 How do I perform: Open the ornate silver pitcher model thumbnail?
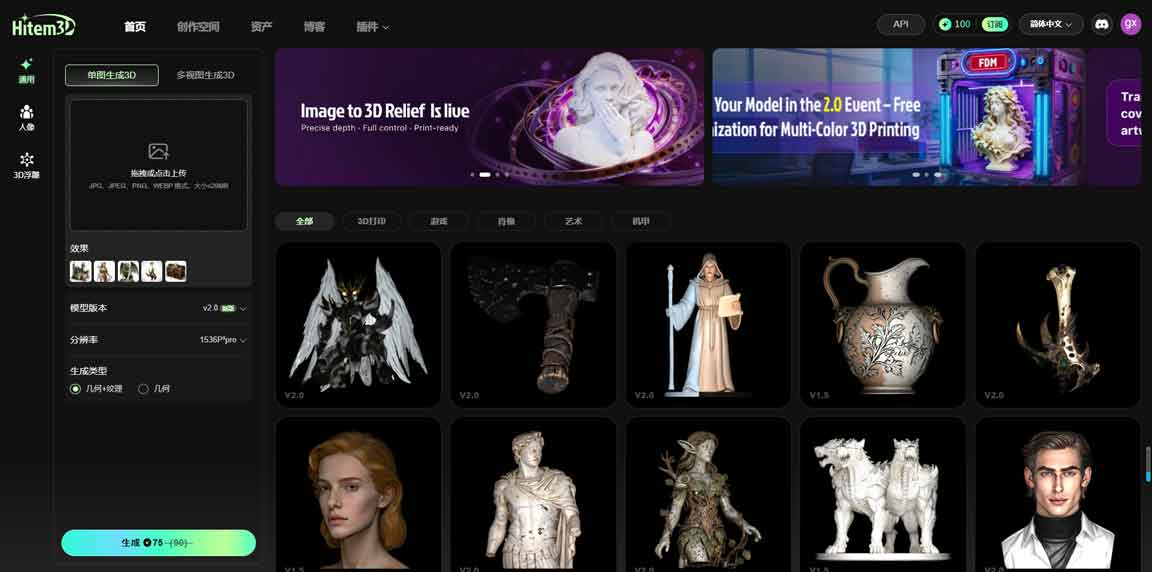(x=882, y=324)
